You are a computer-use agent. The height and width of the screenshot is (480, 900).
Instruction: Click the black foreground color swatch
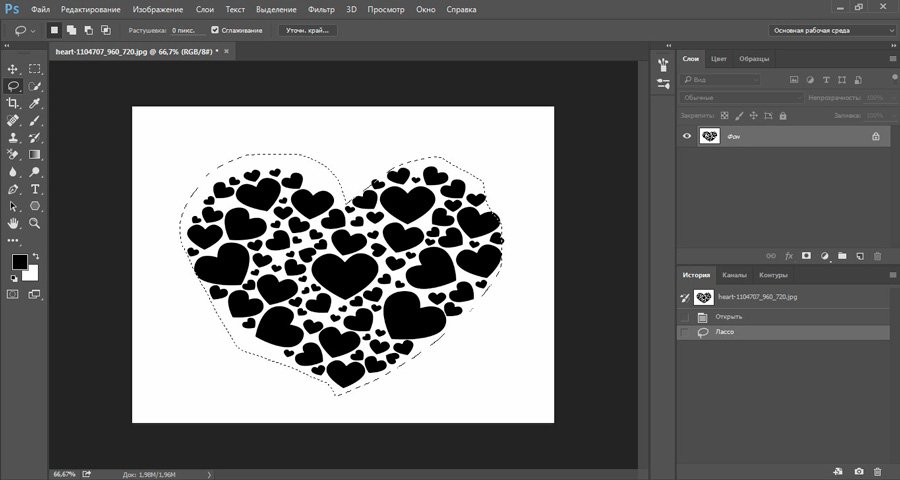point(19,262)
